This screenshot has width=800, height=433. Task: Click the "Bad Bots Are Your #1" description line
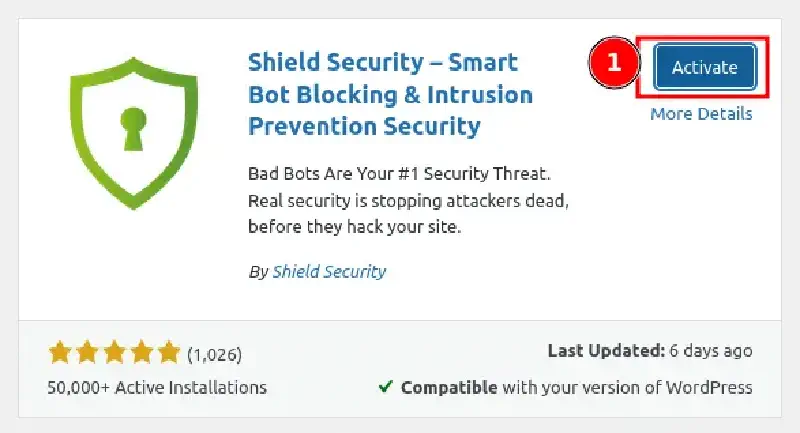398,173
